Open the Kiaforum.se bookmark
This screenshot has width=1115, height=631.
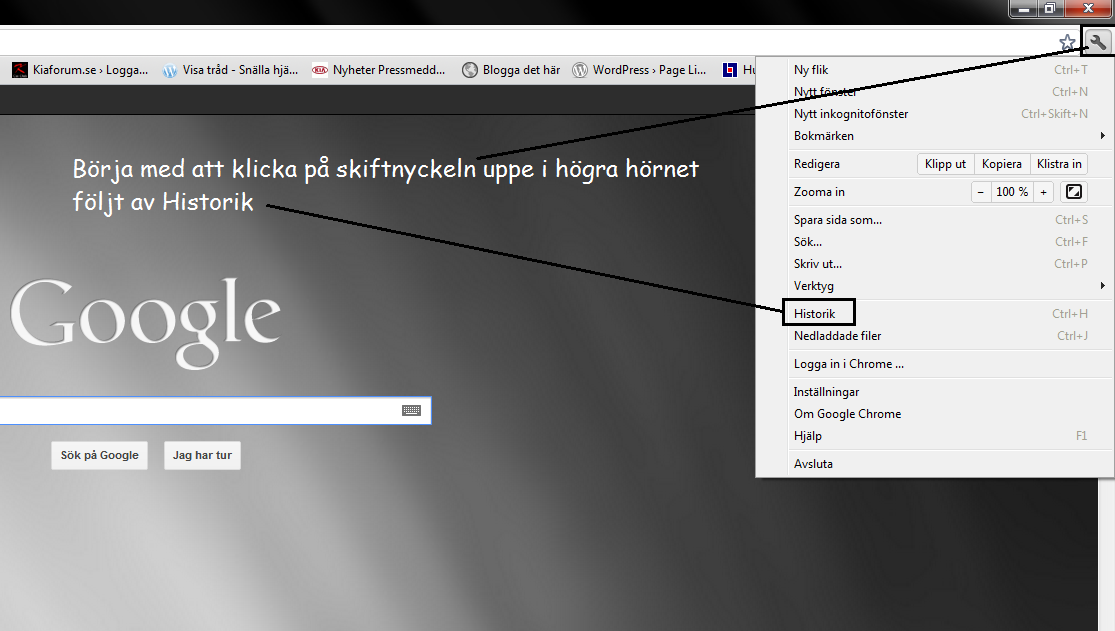coord(81,70)
